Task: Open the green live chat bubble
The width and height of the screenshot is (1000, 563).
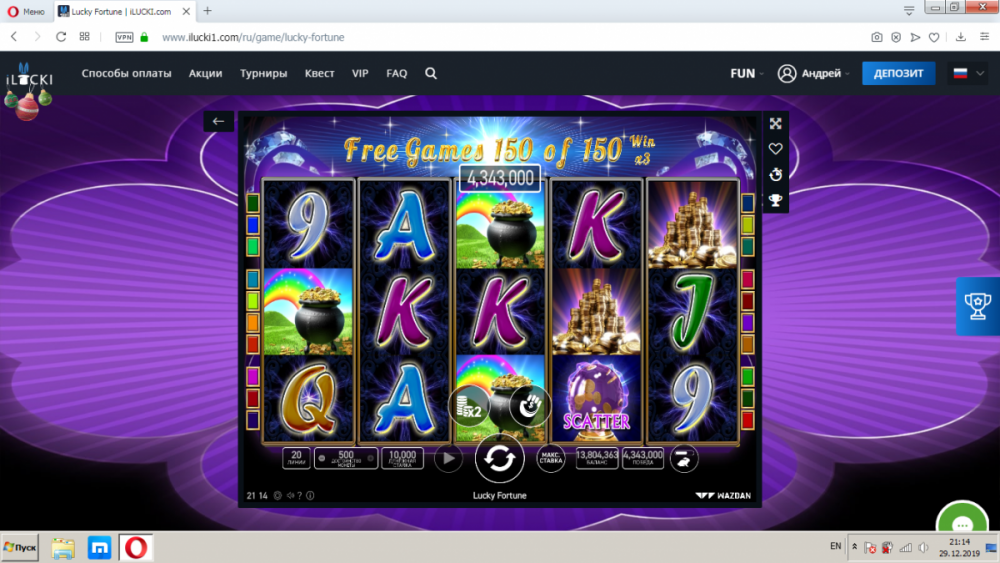Action: click(x=962, y=520)
